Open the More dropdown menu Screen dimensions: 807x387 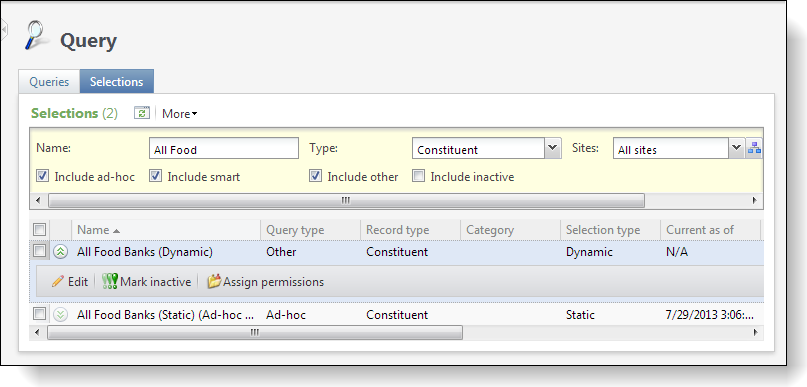[x=180, y=114]
